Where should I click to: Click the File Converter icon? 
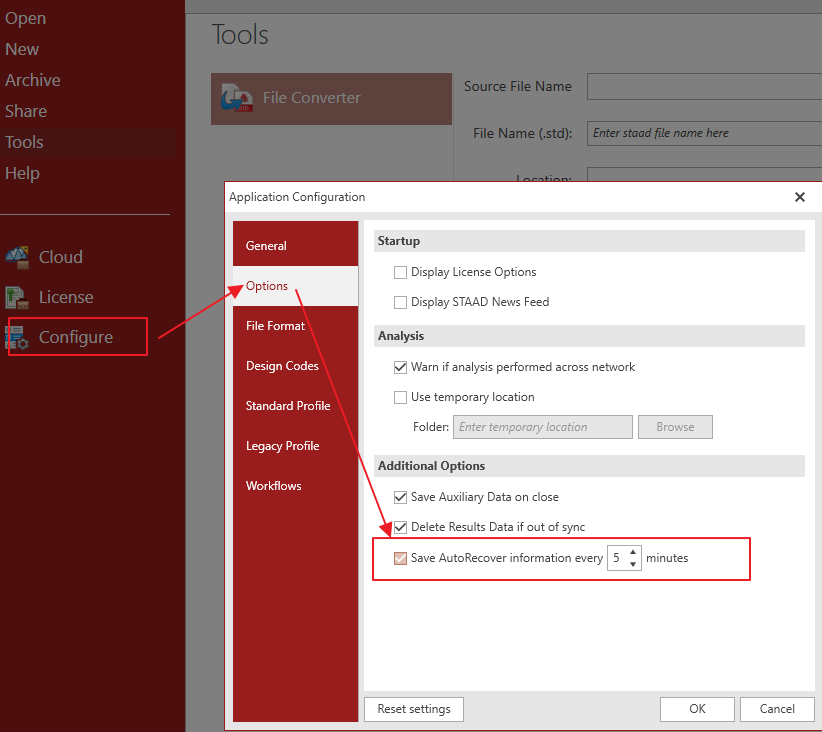click(x=237, y=98)
